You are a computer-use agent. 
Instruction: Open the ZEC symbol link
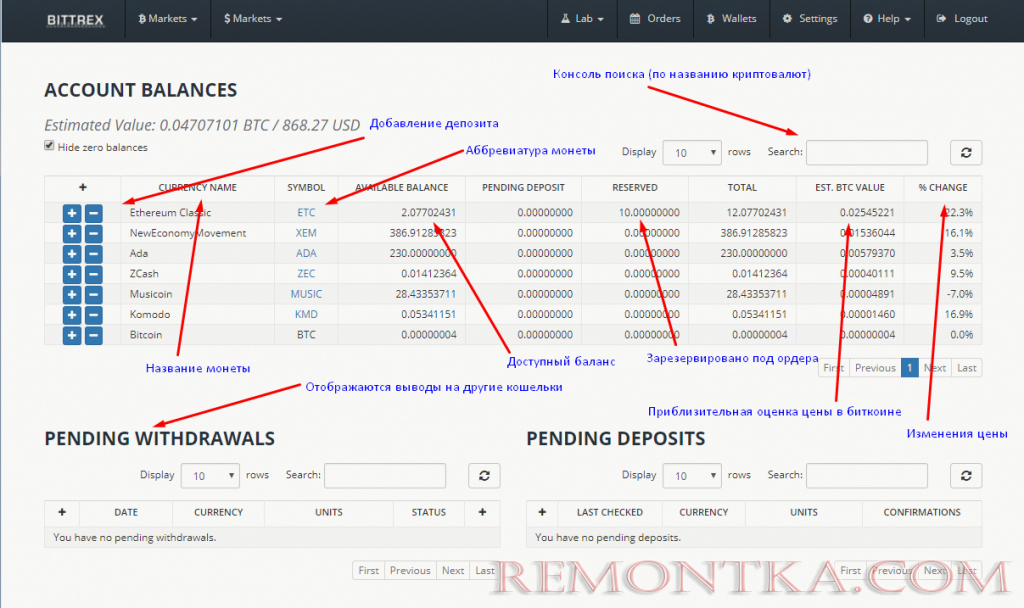(x=306, y=274)
